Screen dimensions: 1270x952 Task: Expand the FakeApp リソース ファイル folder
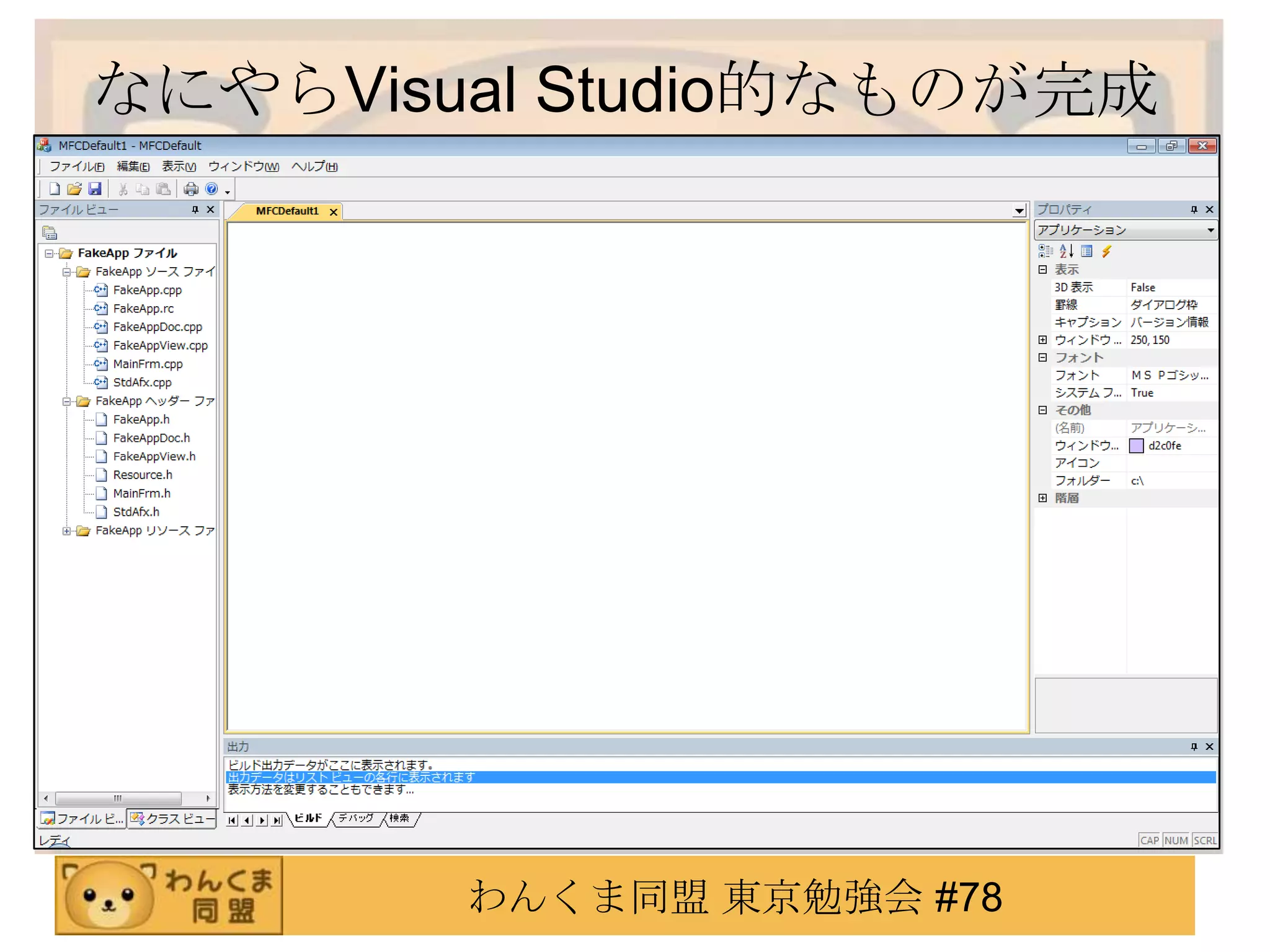tap(66, 531)
